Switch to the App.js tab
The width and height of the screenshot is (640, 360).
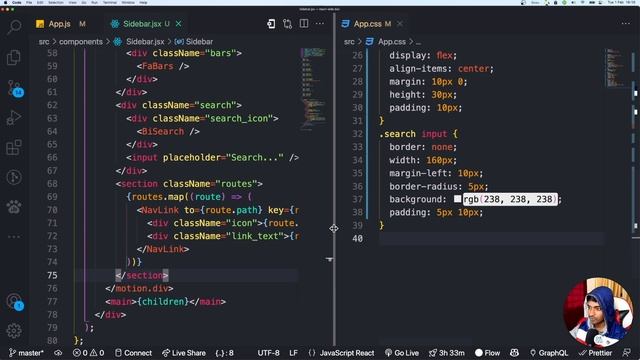(60, 24)
